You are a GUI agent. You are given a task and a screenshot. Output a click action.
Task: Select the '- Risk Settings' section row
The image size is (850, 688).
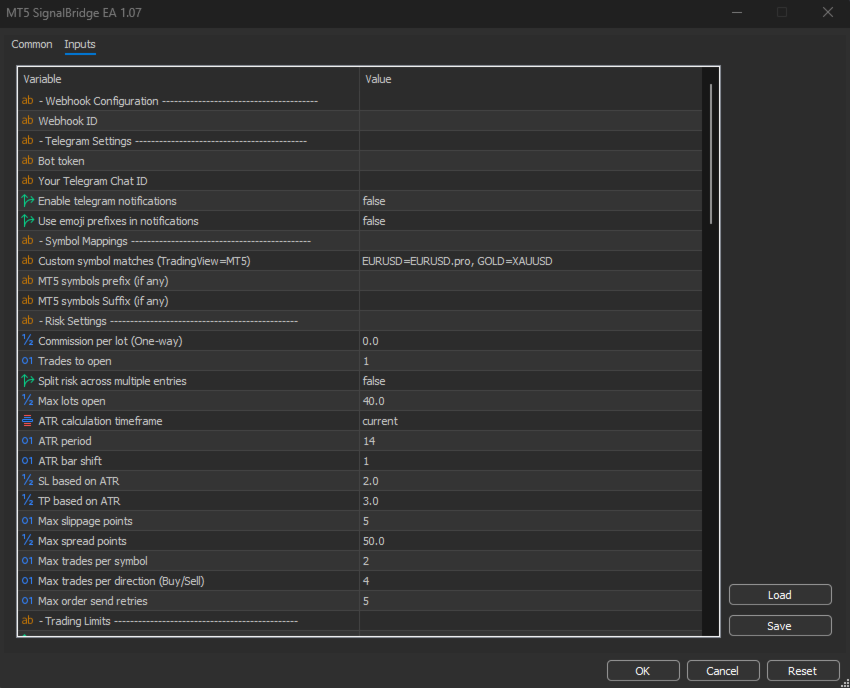click(x=360, y=320)
